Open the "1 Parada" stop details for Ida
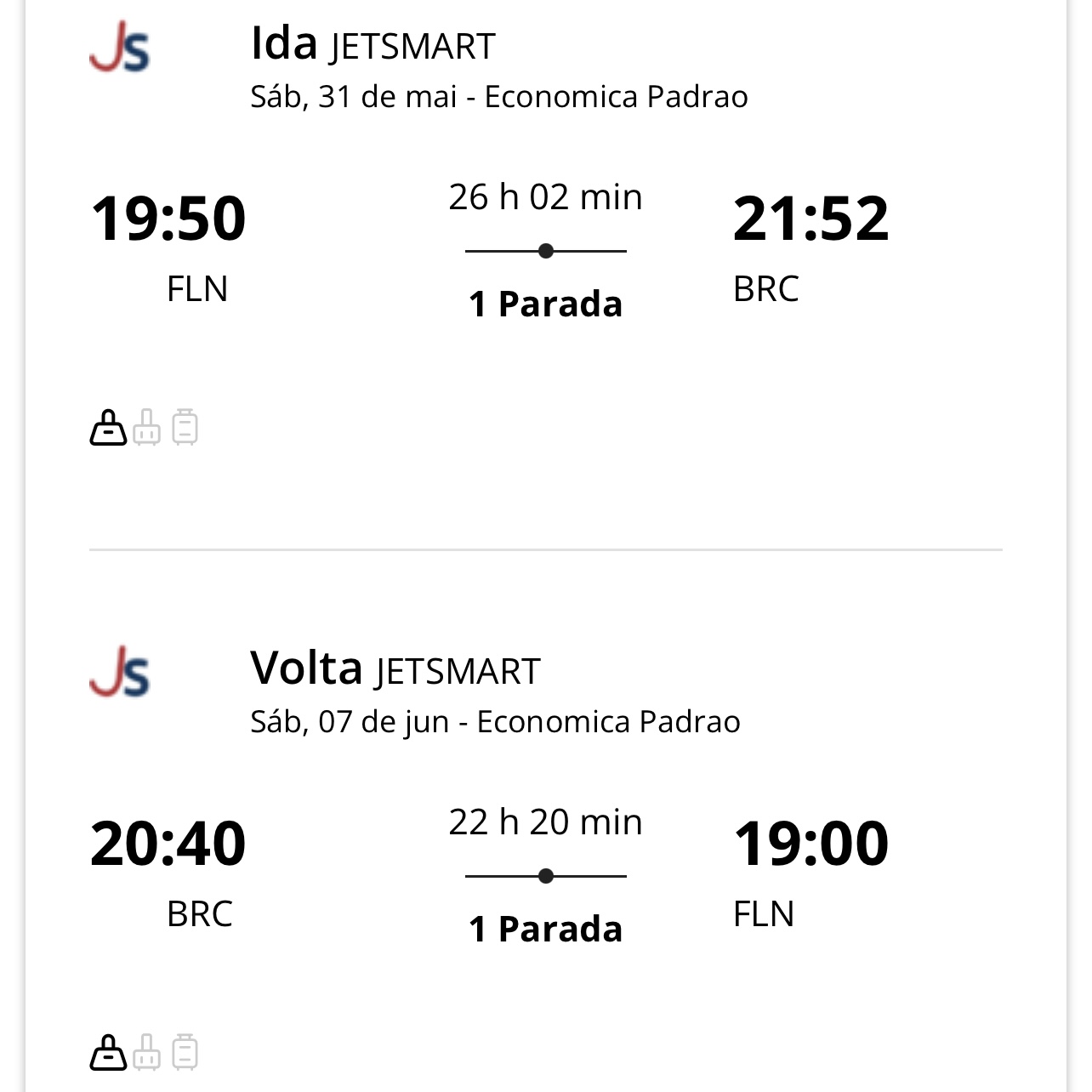Image resolution: width=1092 pixels, height=1092 pixels. tap(545, 304)
